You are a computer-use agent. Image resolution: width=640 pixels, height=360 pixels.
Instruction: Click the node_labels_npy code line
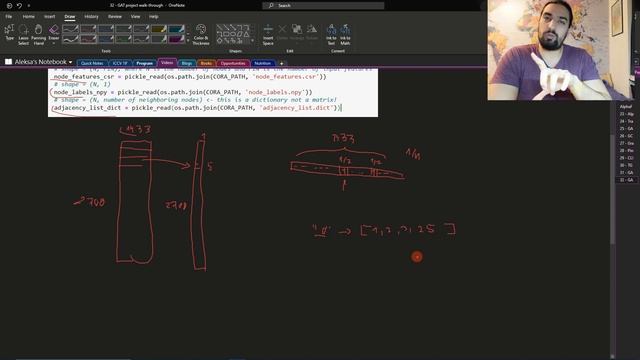tap(182, 92)
